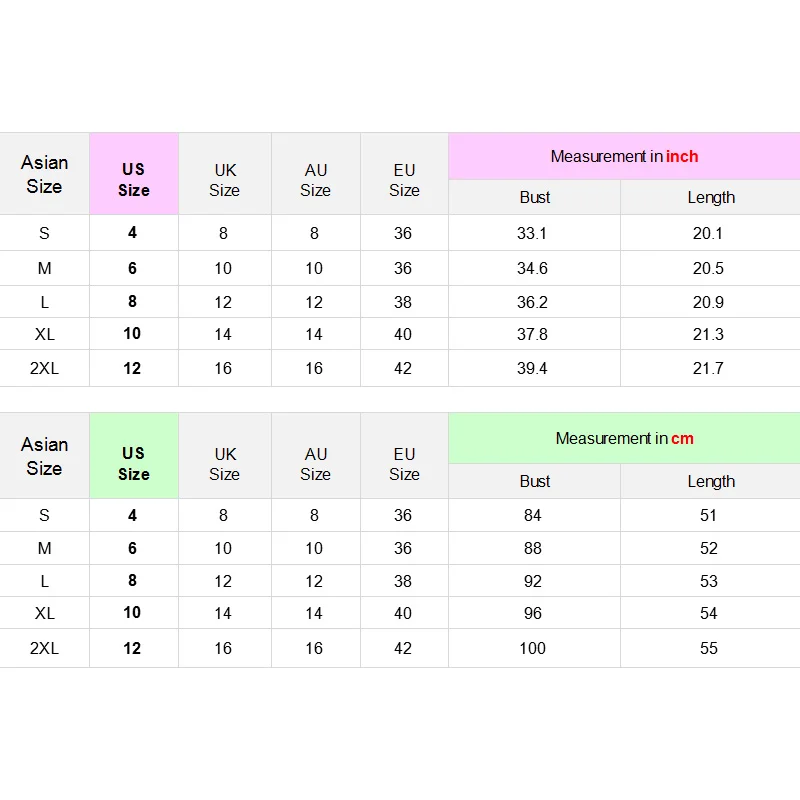Select the 20.1 length value
Screen dimensions: 800x800
click(708, 233)
